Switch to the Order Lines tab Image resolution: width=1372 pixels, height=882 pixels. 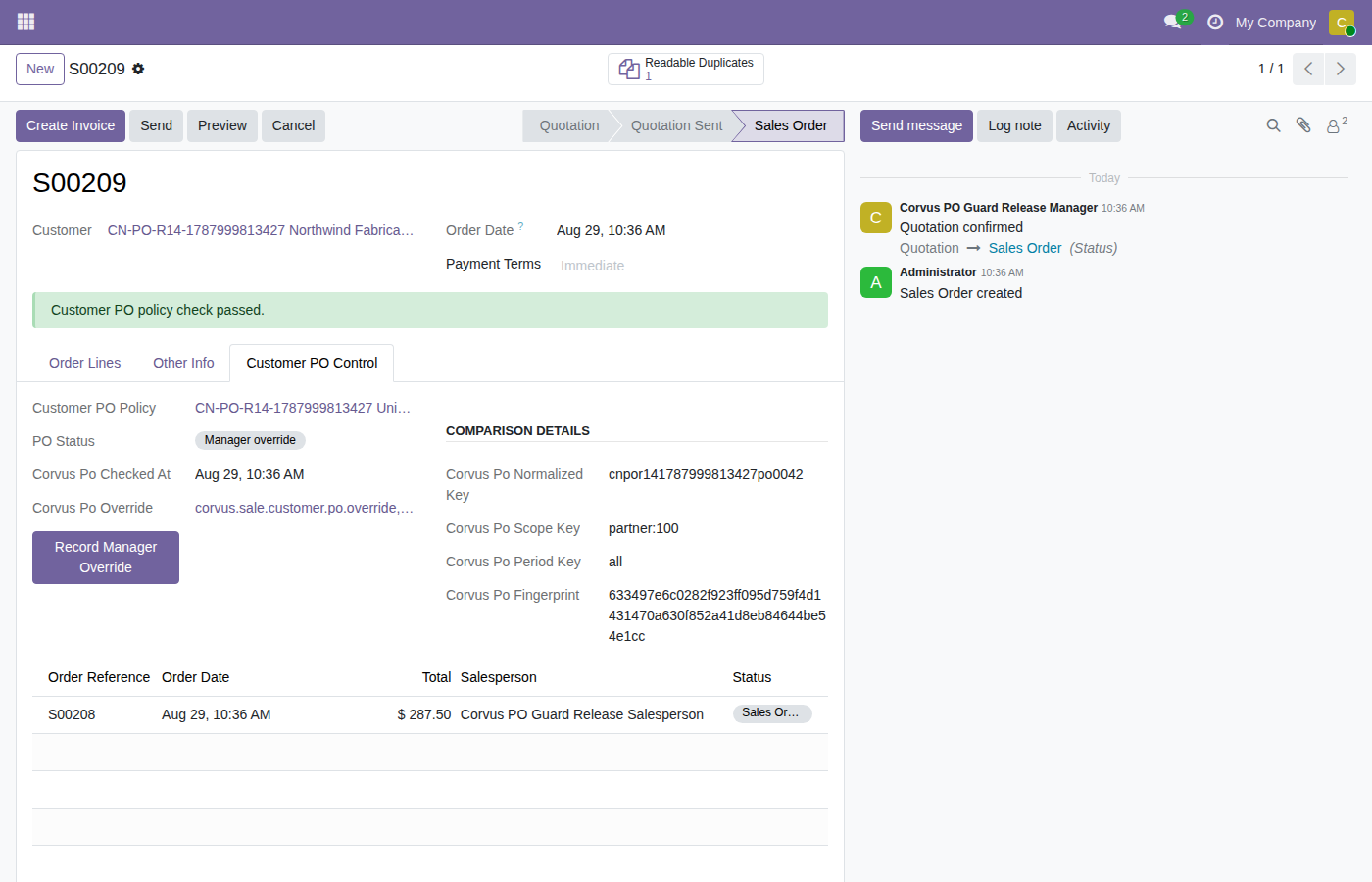point(85,363)
